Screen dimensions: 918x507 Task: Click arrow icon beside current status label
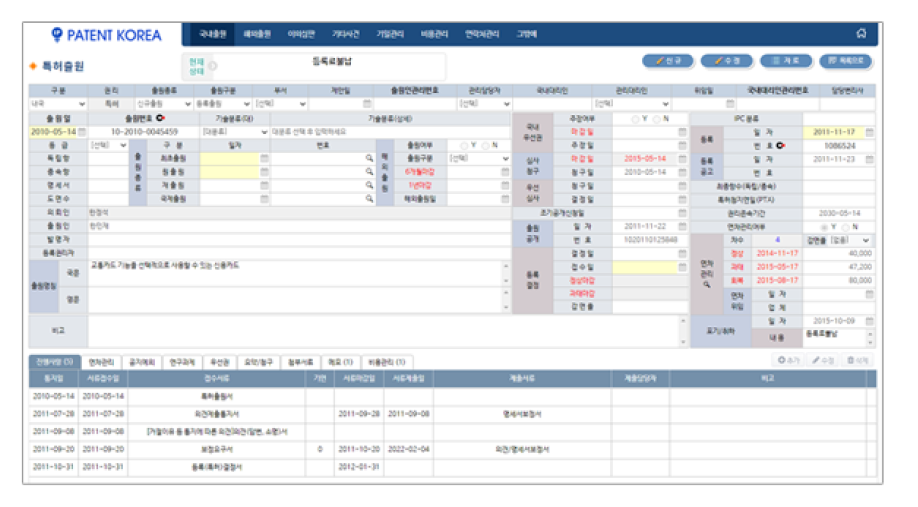(x=213, y=66)
